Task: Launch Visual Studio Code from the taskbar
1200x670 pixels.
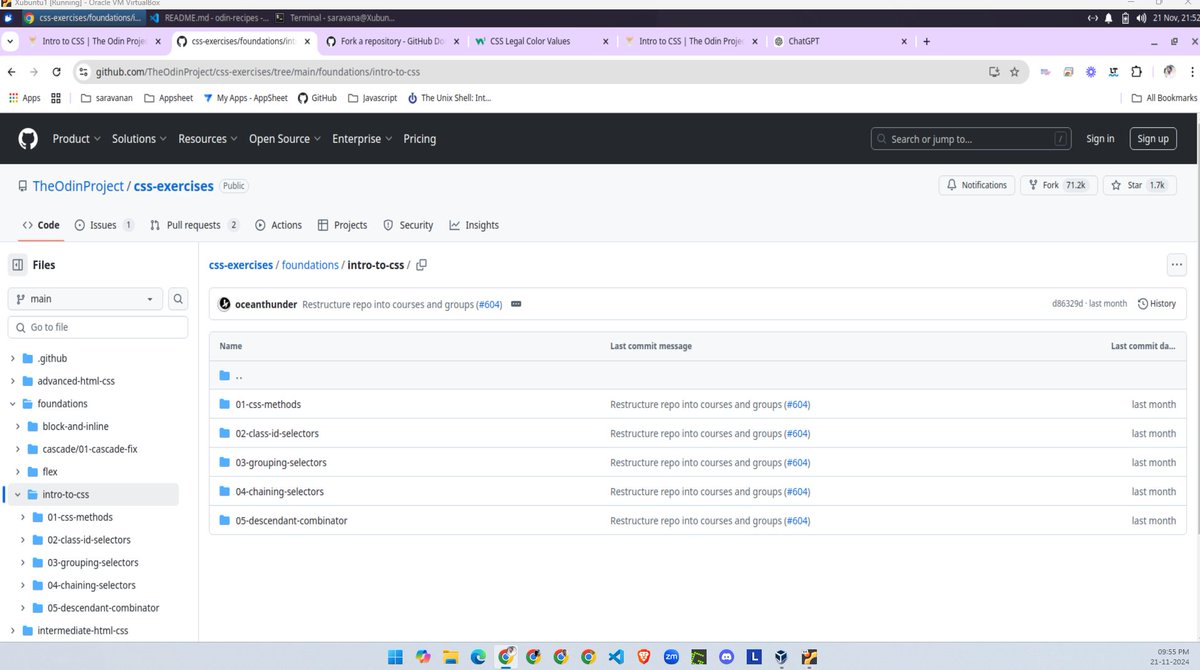Action: point(615,657)
